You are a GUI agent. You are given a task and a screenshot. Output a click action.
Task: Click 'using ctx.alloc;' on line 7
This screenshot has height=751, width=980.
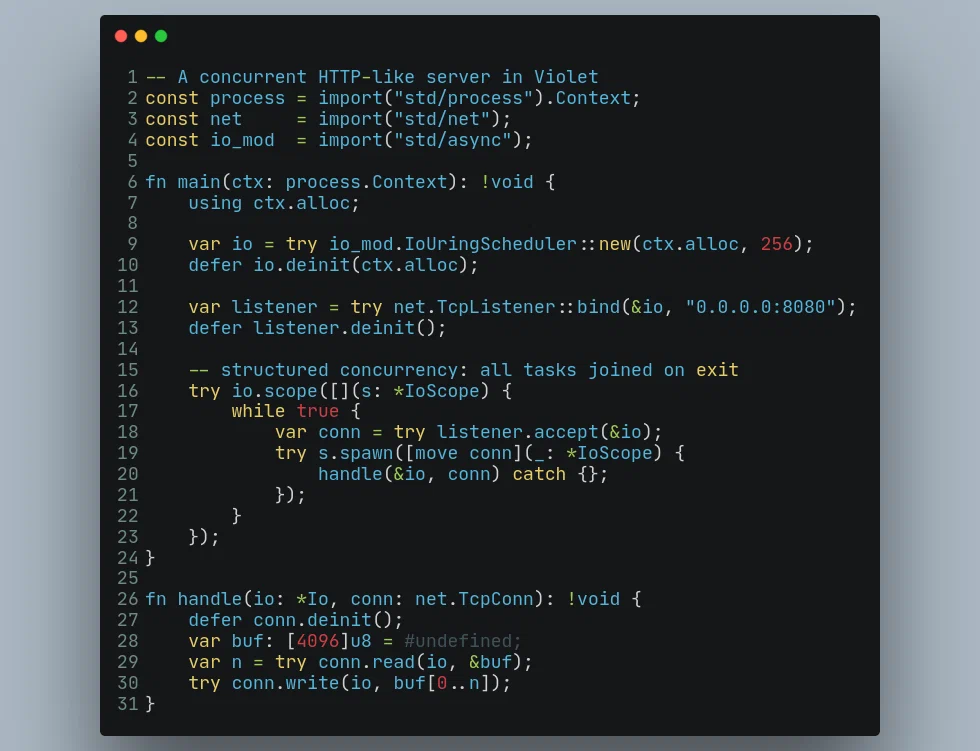pos(274,203)
